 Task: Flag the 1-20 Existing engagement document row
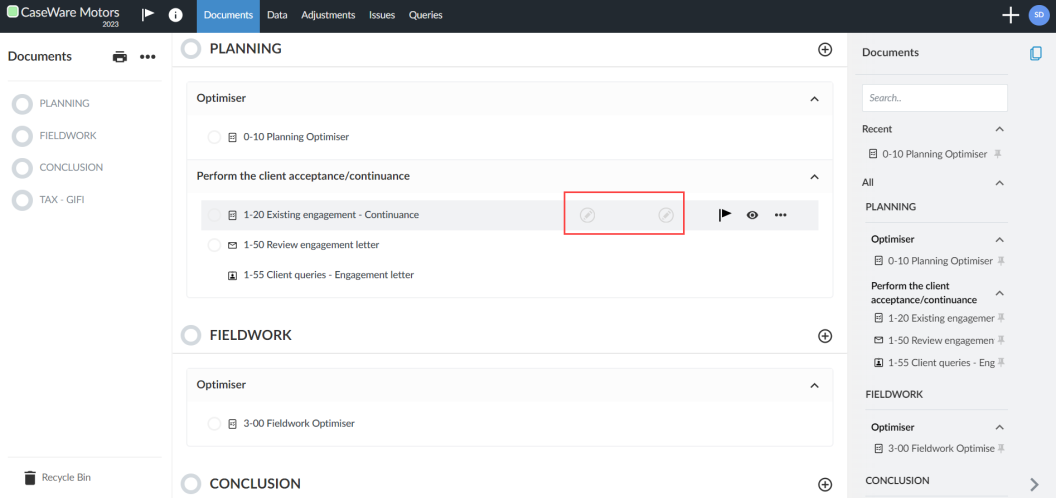click(x=725, y=215)
